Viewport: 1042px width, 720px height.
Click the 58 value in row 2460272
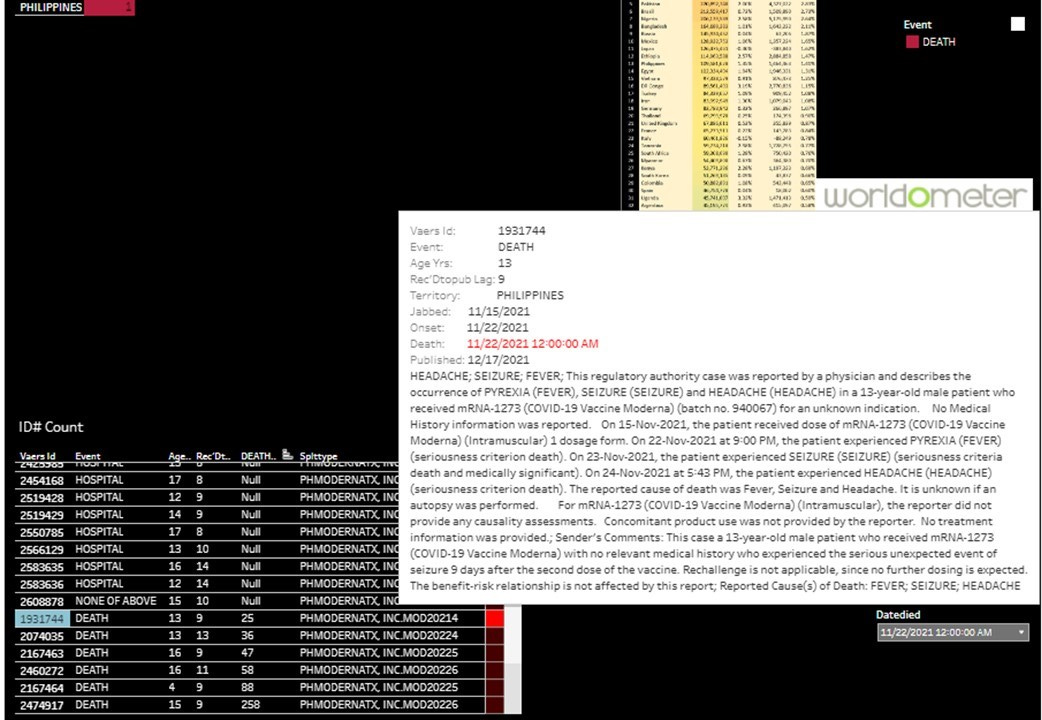tap(247, 670)
